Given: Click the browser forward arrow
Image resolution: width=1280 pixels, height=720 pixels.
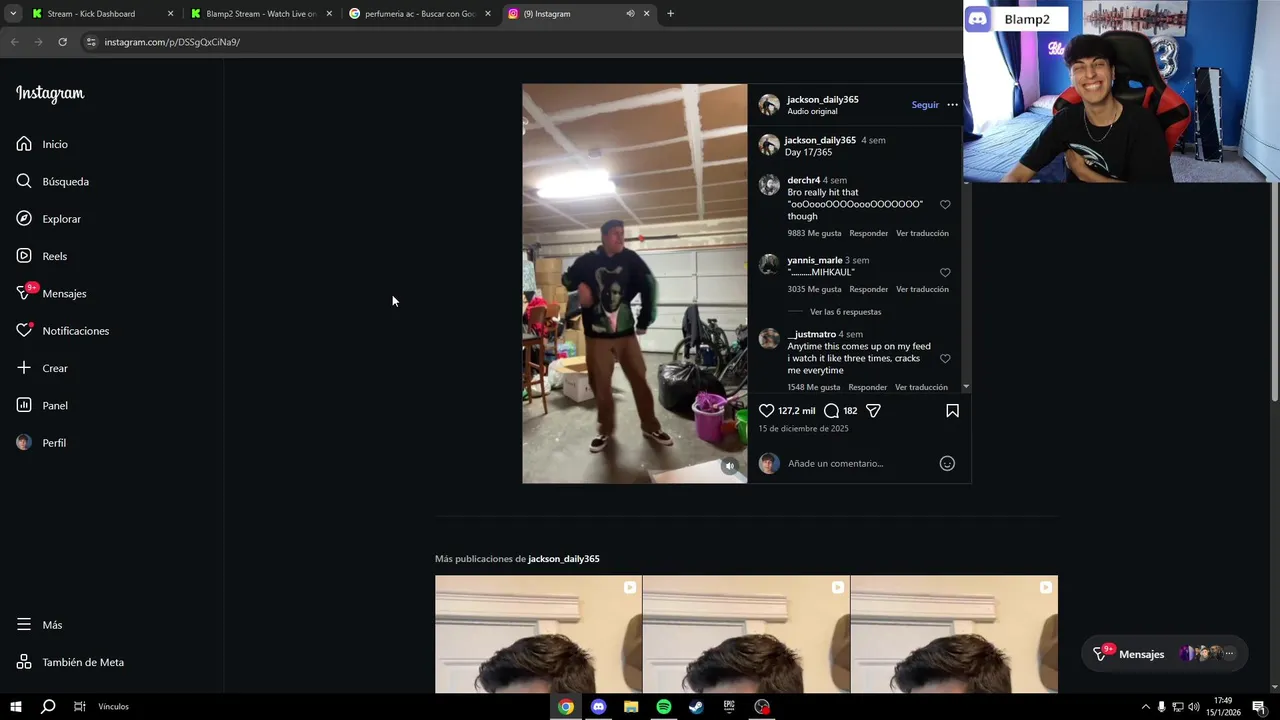Looking at the screenshot, I should (38, 42).
